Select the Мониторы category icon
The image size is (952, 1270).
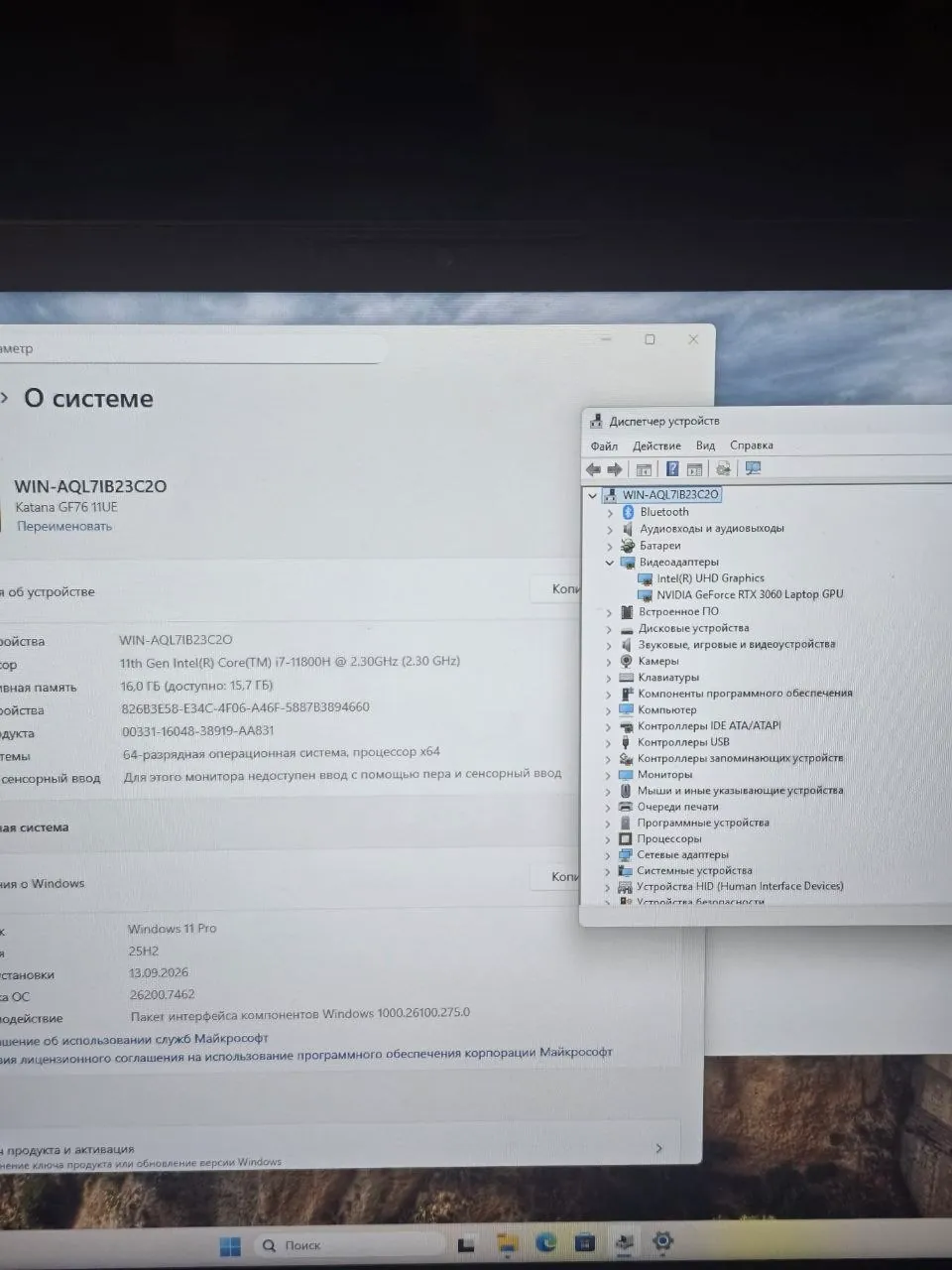tap(626, 775)
